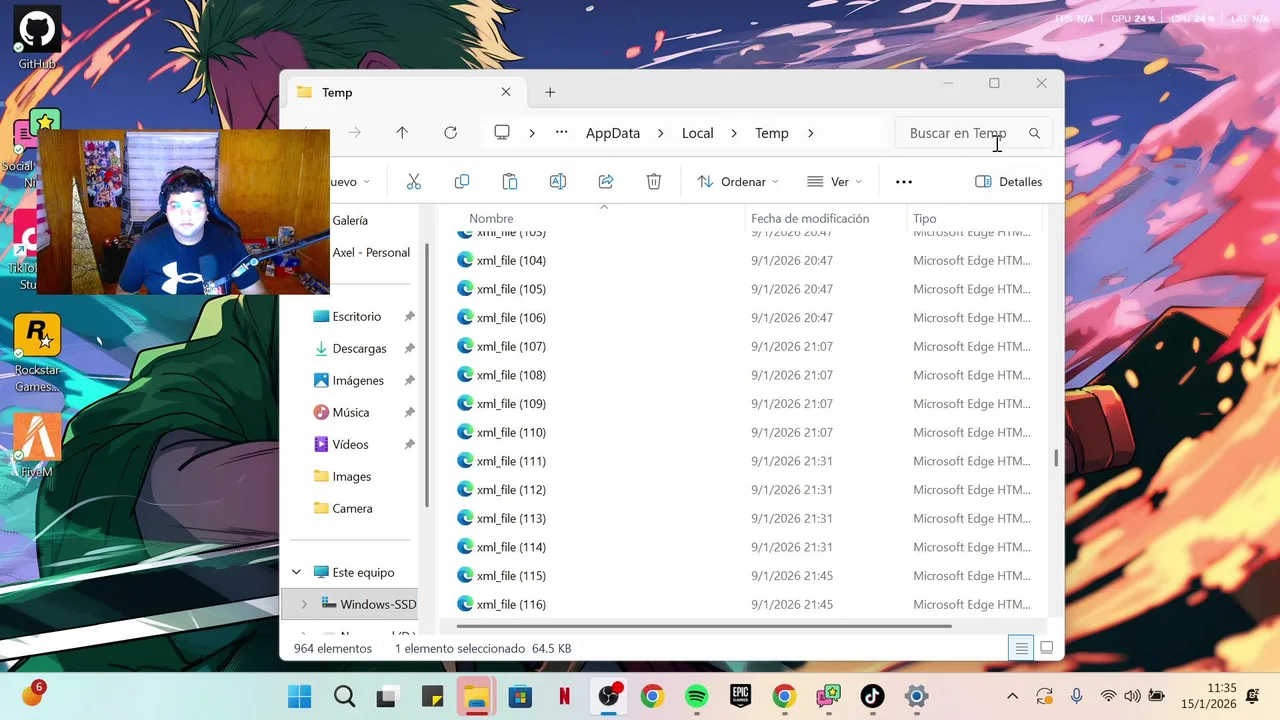Click the pin icon next to Descargas

pyautogui.click(x=409, y=349)
